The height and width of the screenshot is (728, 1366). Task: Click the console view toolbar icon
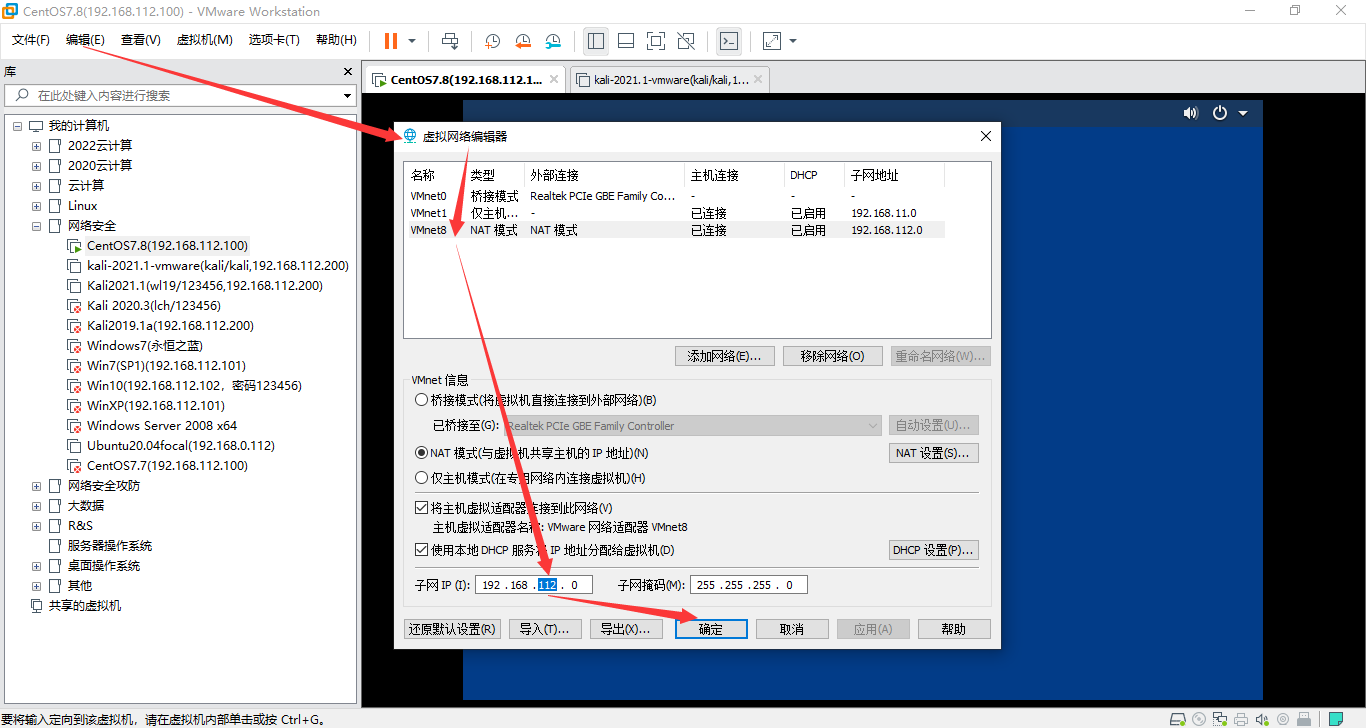tap(729, 41)
